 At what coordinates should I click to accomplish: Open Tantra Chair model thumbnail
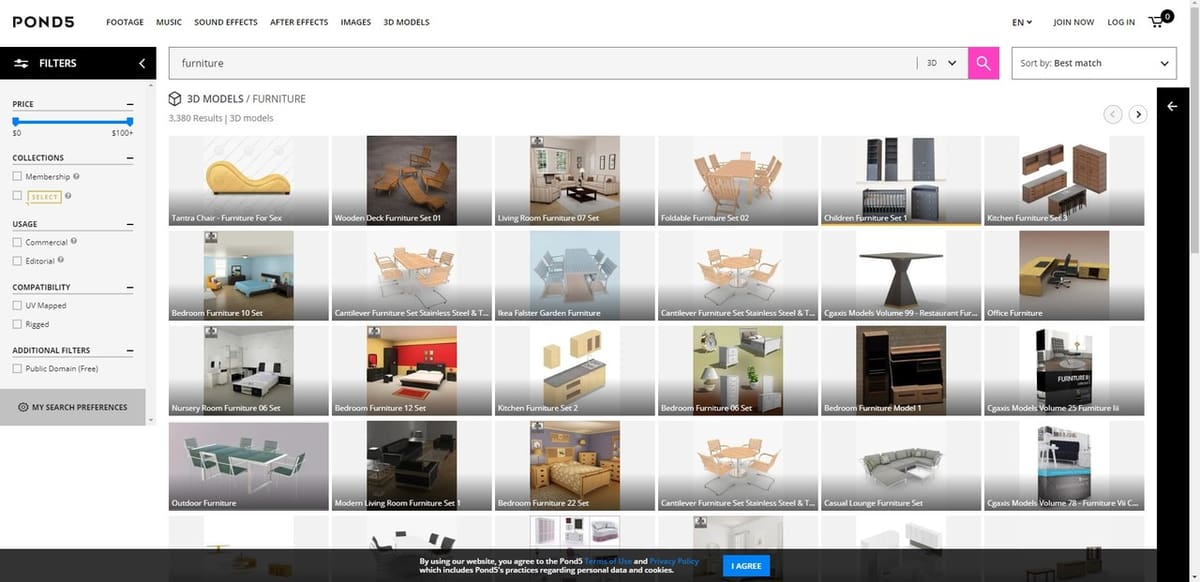pos(248,180)
